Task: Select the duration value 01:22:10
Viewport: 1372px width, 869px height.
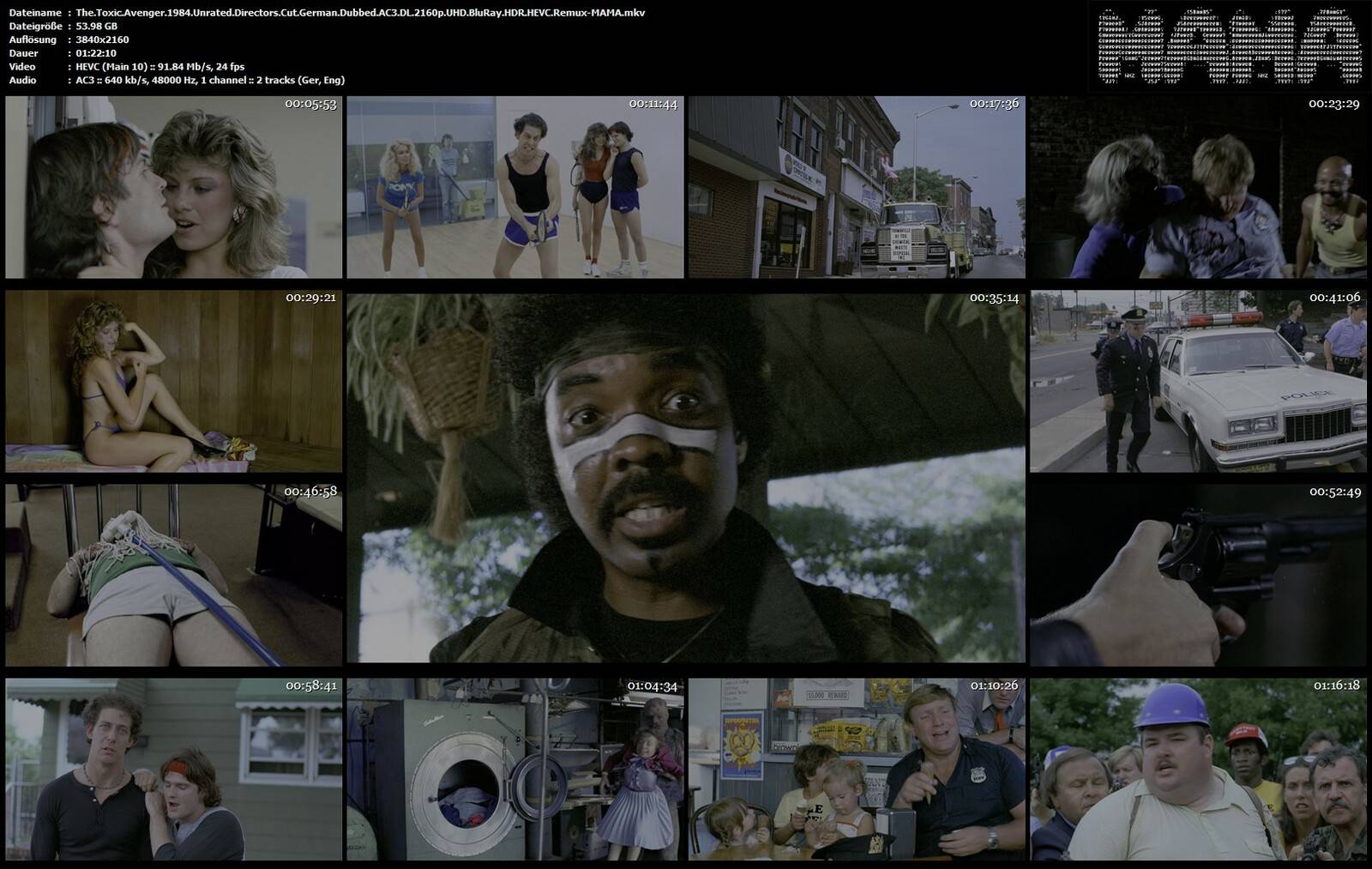Action: coord(96,53)
